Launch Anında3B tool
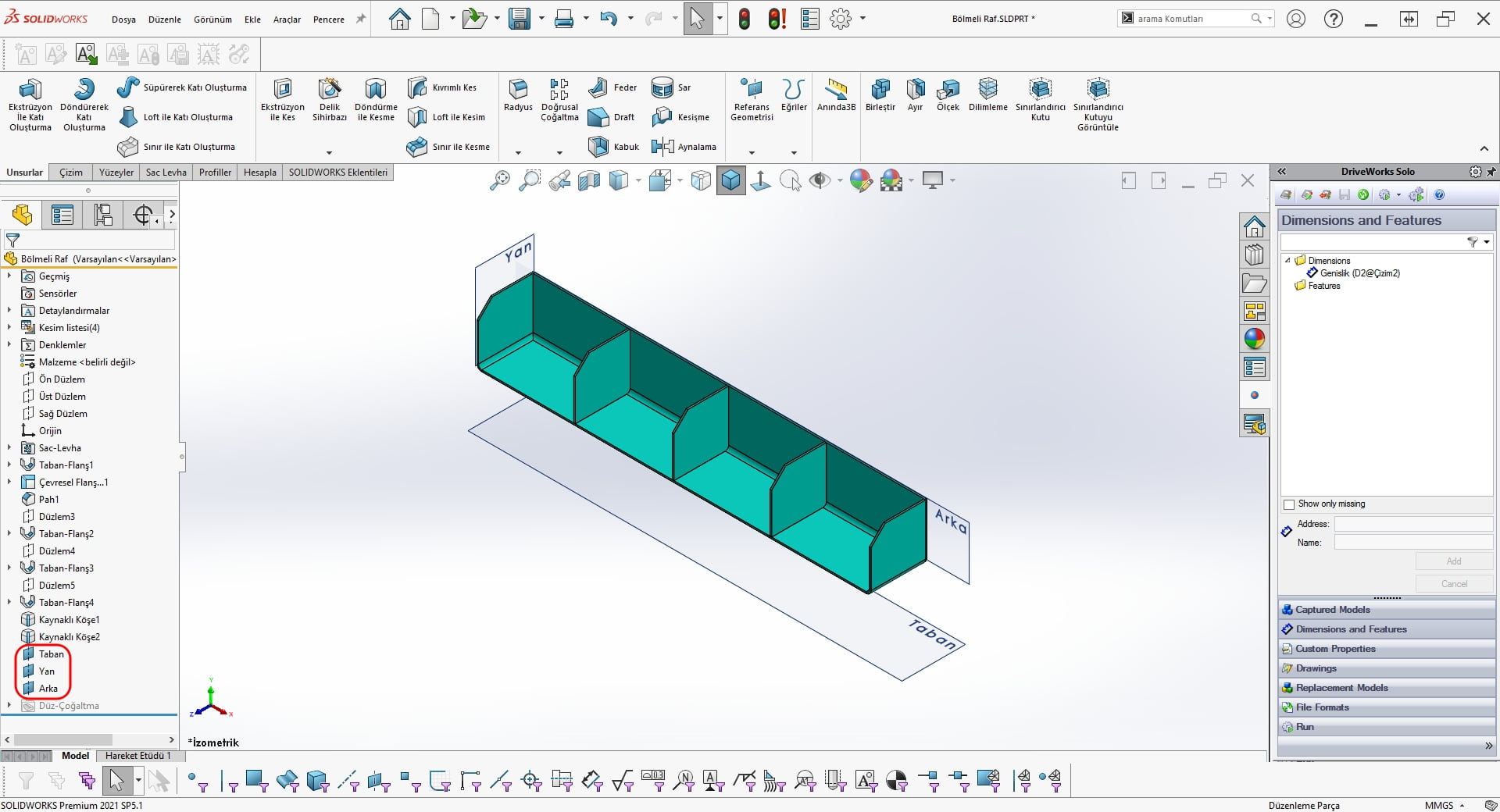The image size is (1500, 812). 836,95
